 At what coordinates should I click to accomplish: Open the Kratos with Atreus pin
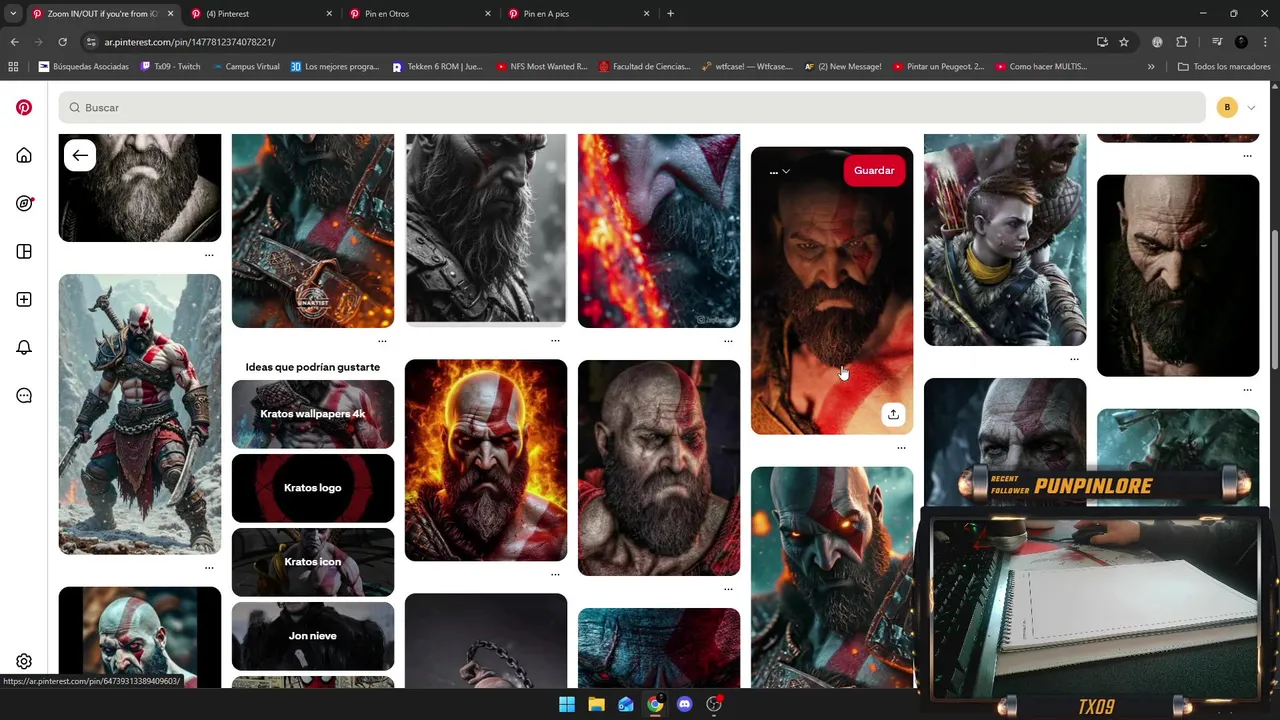[1005, 240]
